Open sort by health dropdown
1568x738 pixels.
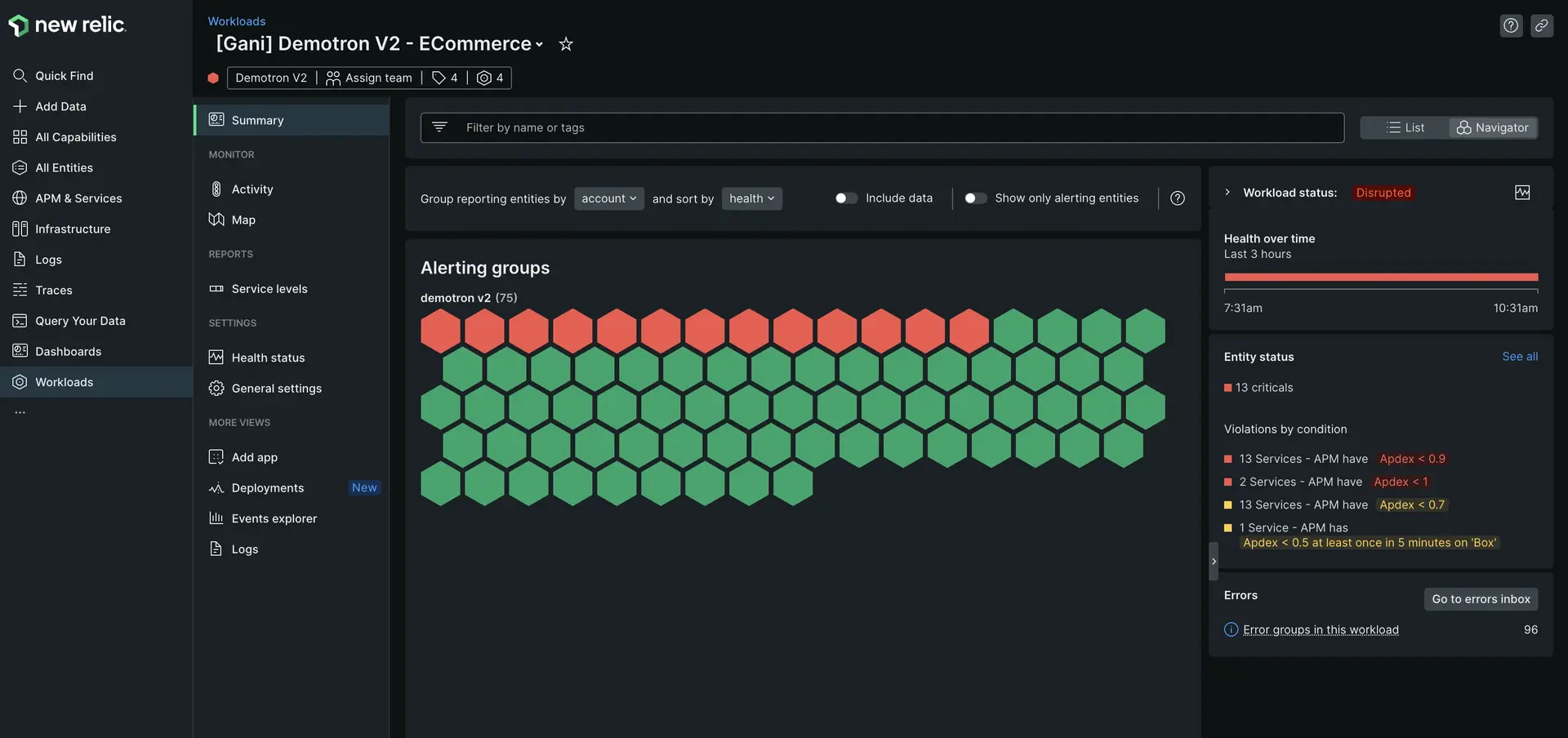pos(751,198)
